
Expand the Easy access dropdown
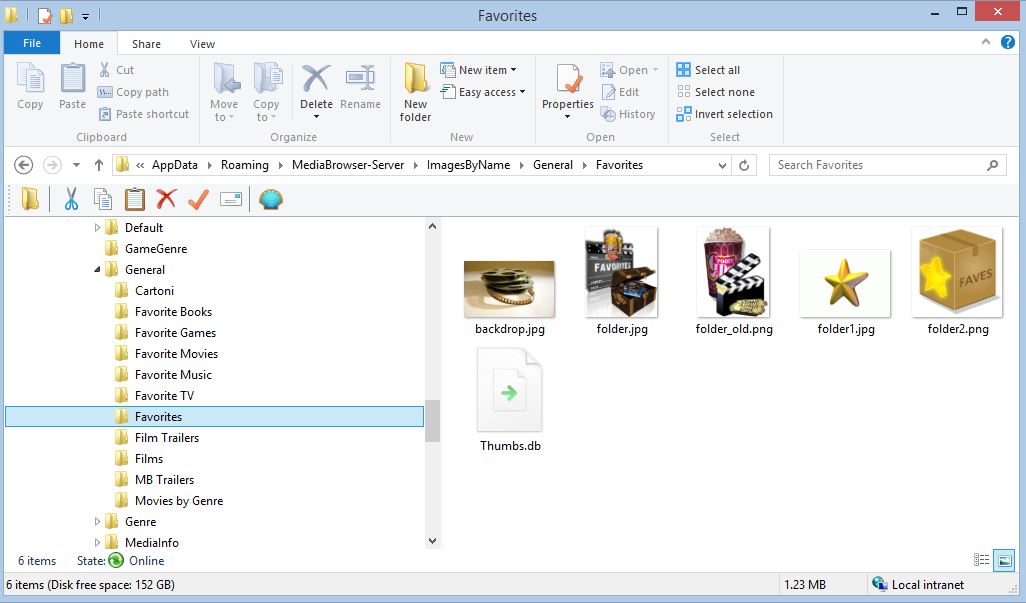click(484, 91)
